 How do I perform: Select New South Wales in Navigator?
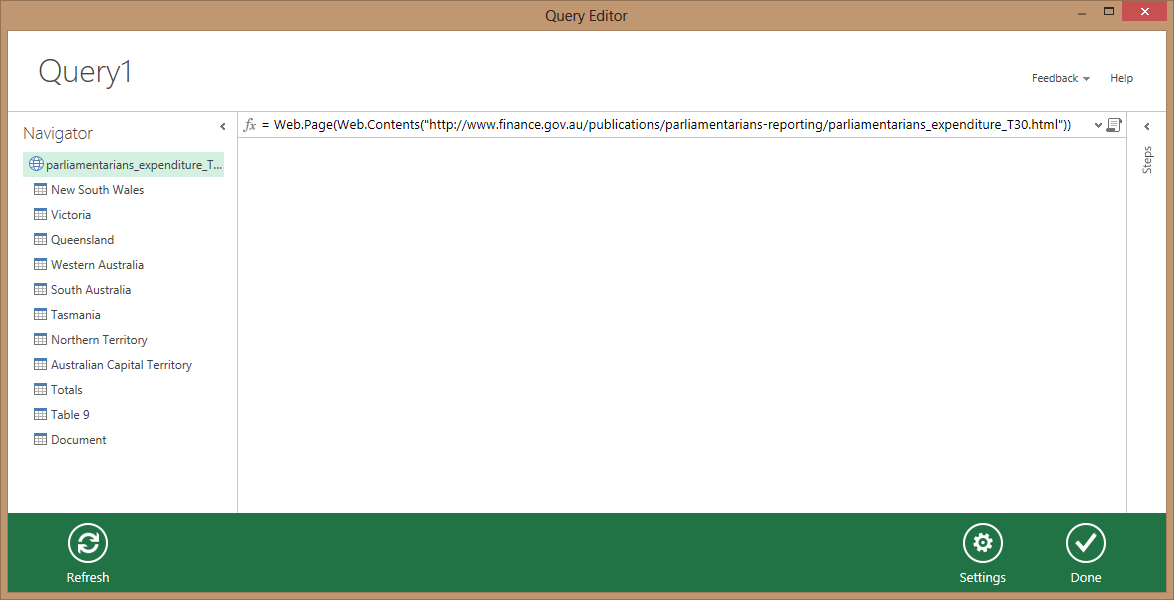point(97,190)
